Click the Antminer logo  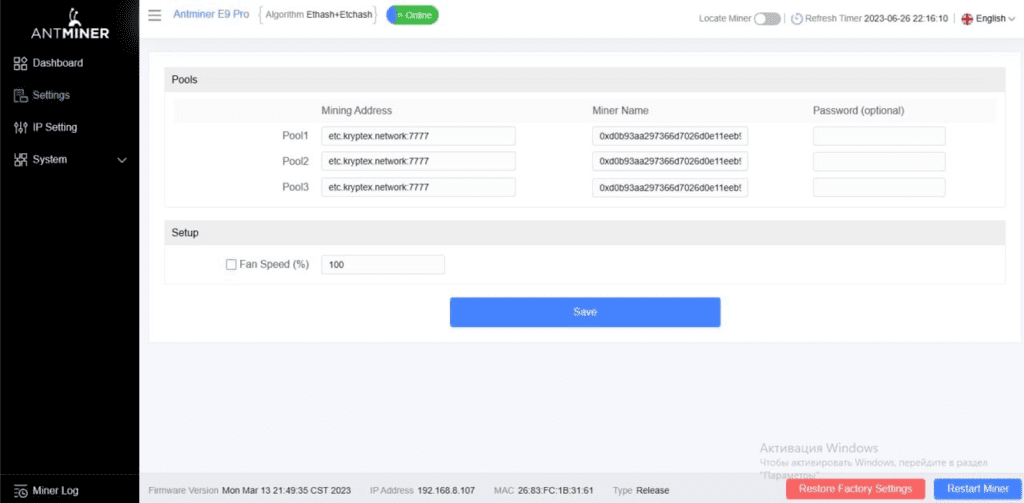click(69, 24)
